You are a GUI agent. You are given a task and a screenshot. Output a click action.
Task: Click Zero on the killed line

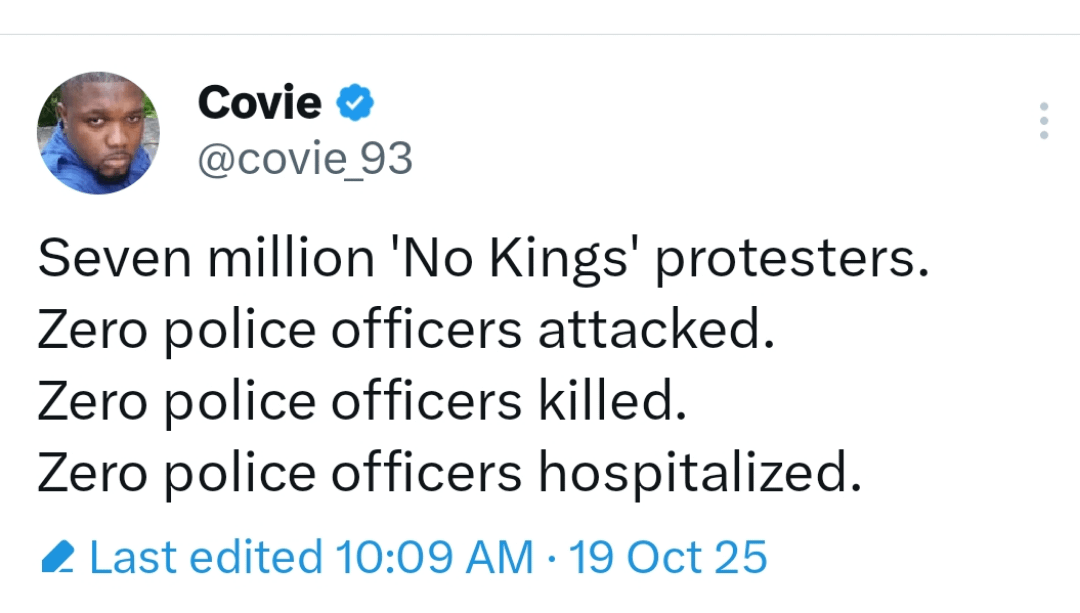pyautogui.click(x=91, y=402)
